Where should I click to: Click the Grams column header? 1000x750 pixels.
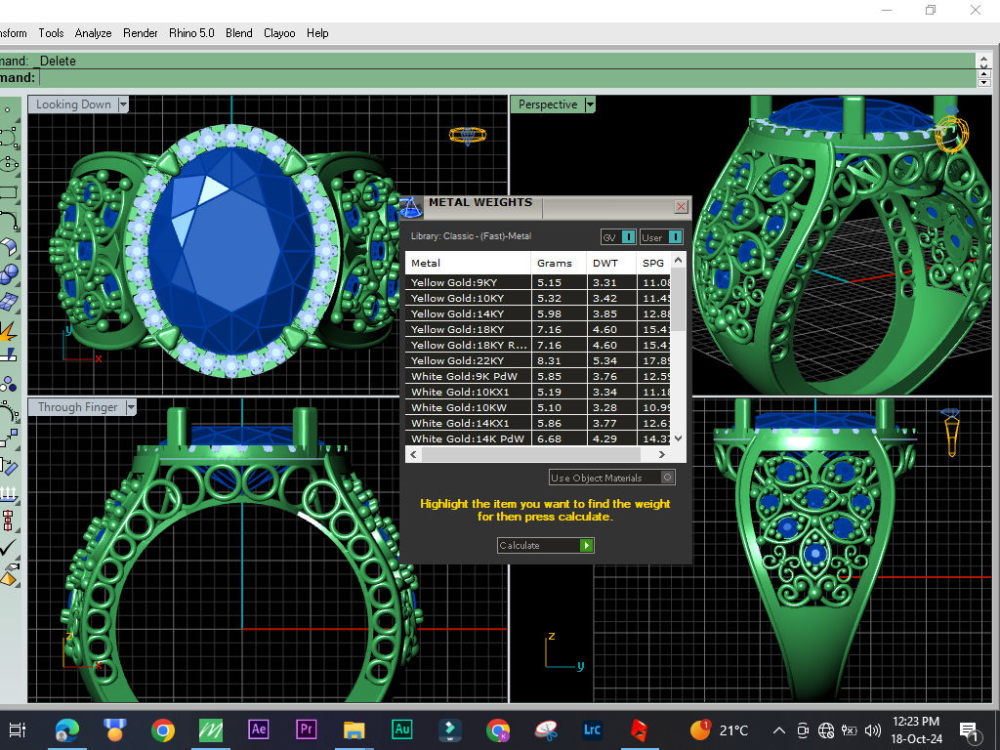click(x=559, y=263)
